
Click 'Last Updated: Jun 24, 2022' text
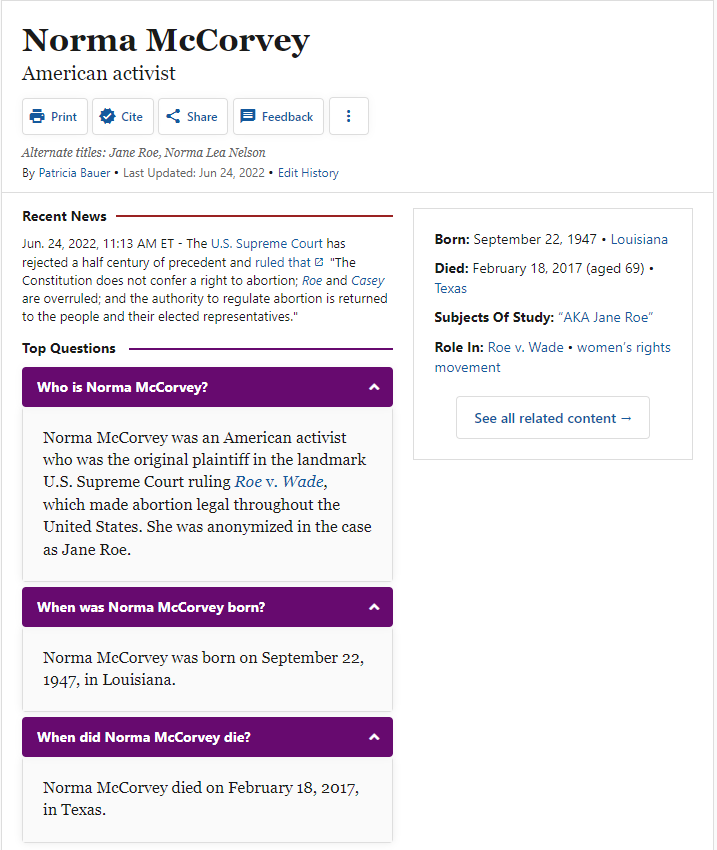click(x=193, y=173)
